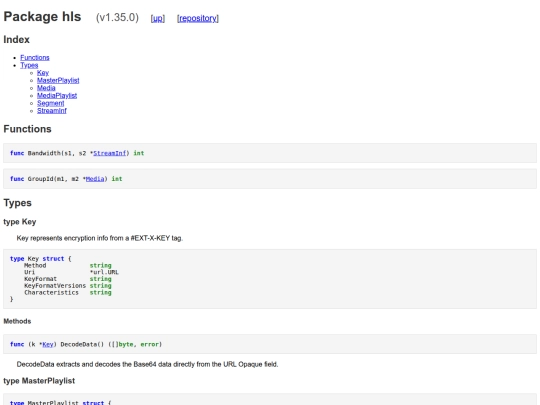Click the Types section heading
Screen dimensions: 540x405
pos(17,203)
